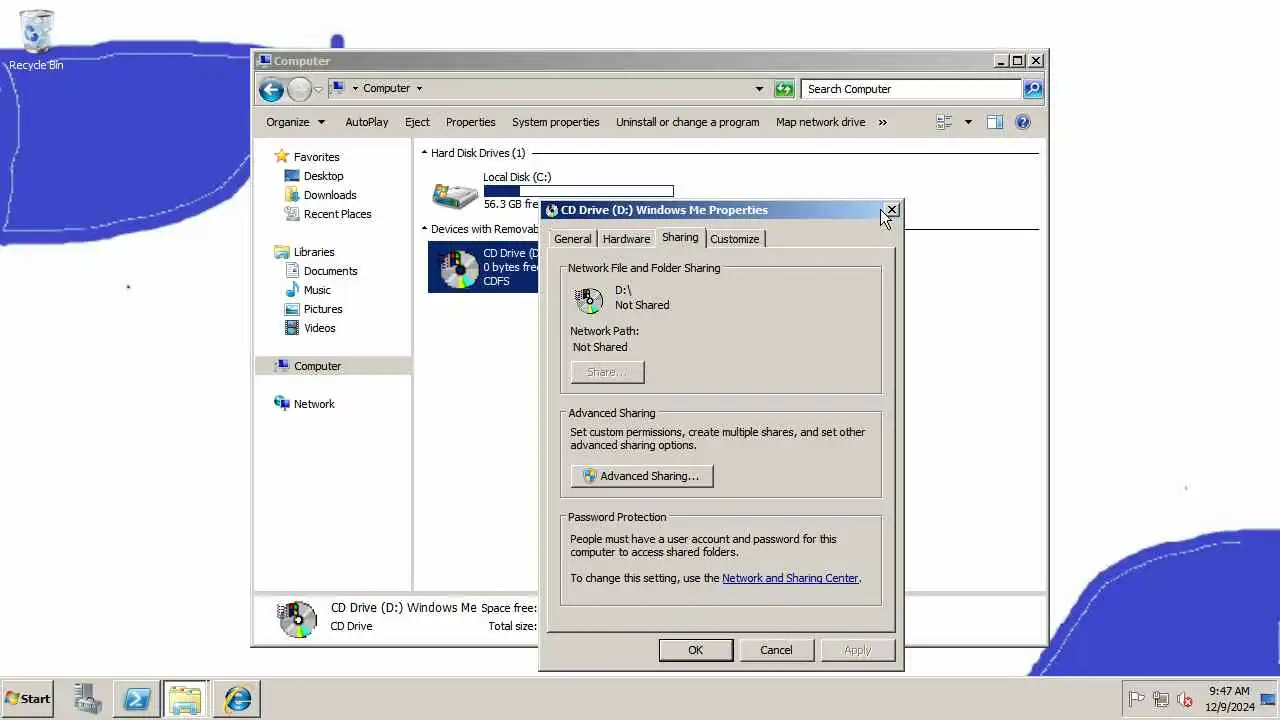
Task: Select Network in navigation pane
Action: tap(314, 404)
